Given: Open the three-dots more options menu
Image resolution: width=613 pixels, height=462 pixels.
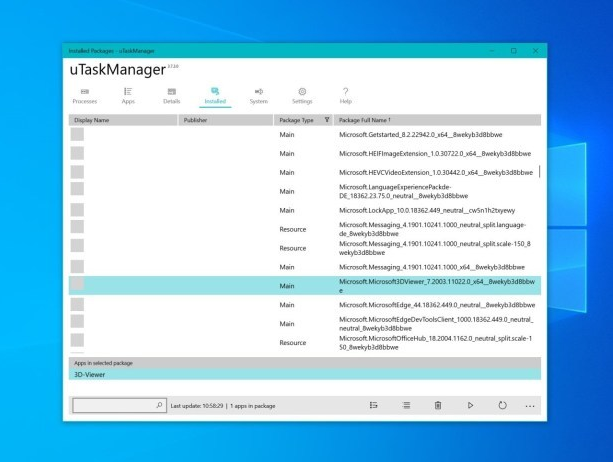Looking at the screenshot, I should pos(530,405).
